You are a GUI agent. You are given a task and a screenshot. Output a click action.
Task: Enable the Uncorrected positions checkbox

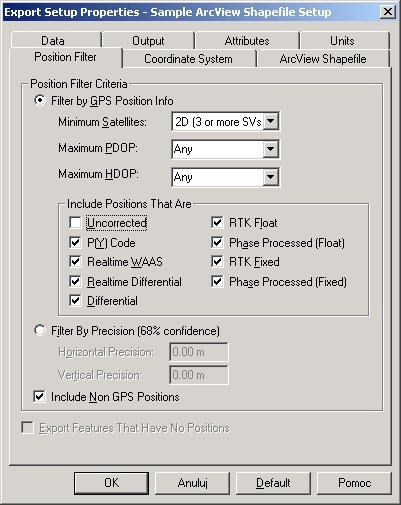(x=75, y=223)
